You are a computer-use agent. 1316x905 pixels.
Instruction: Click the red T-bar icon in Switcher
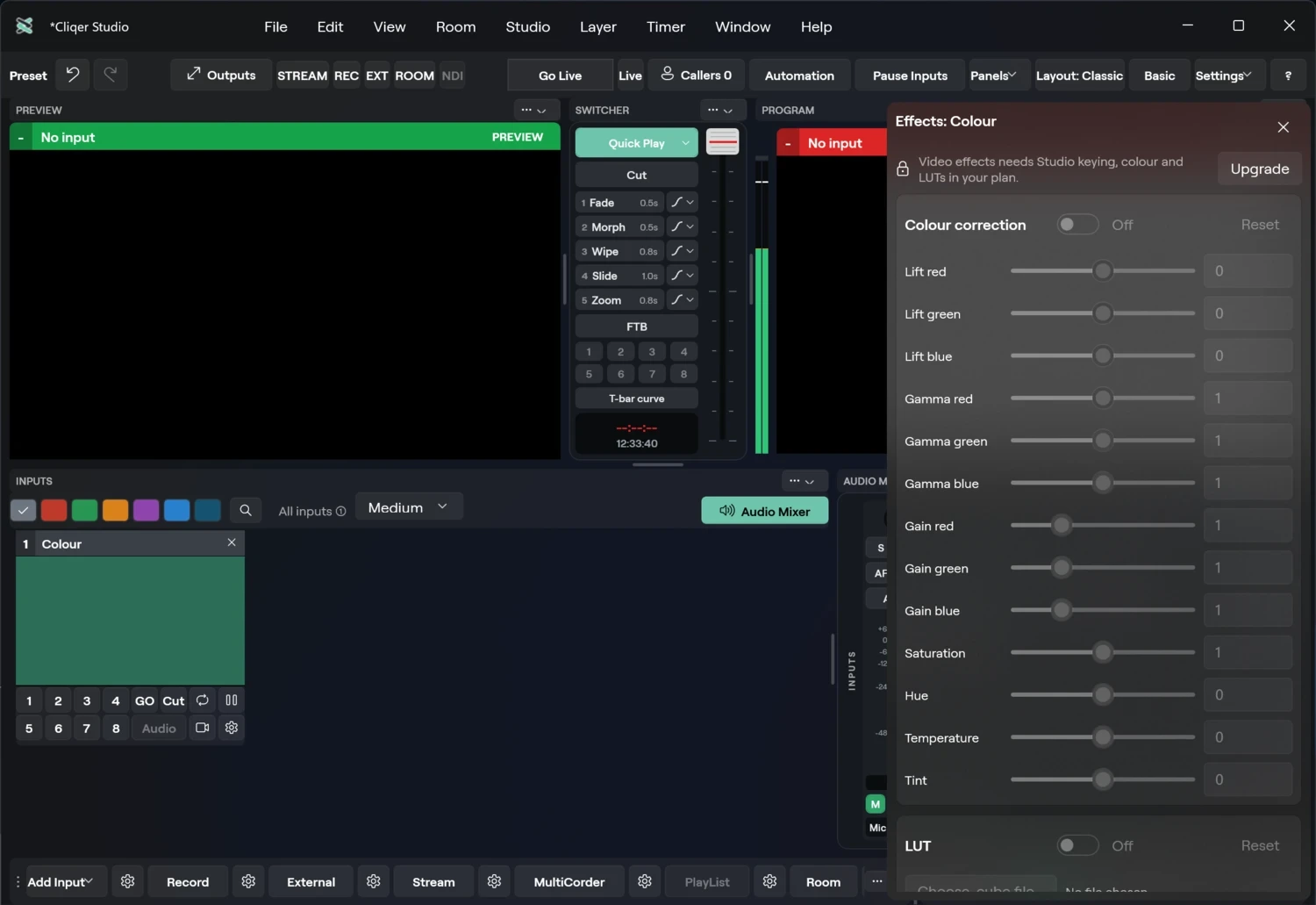click(x=723, y=142)
